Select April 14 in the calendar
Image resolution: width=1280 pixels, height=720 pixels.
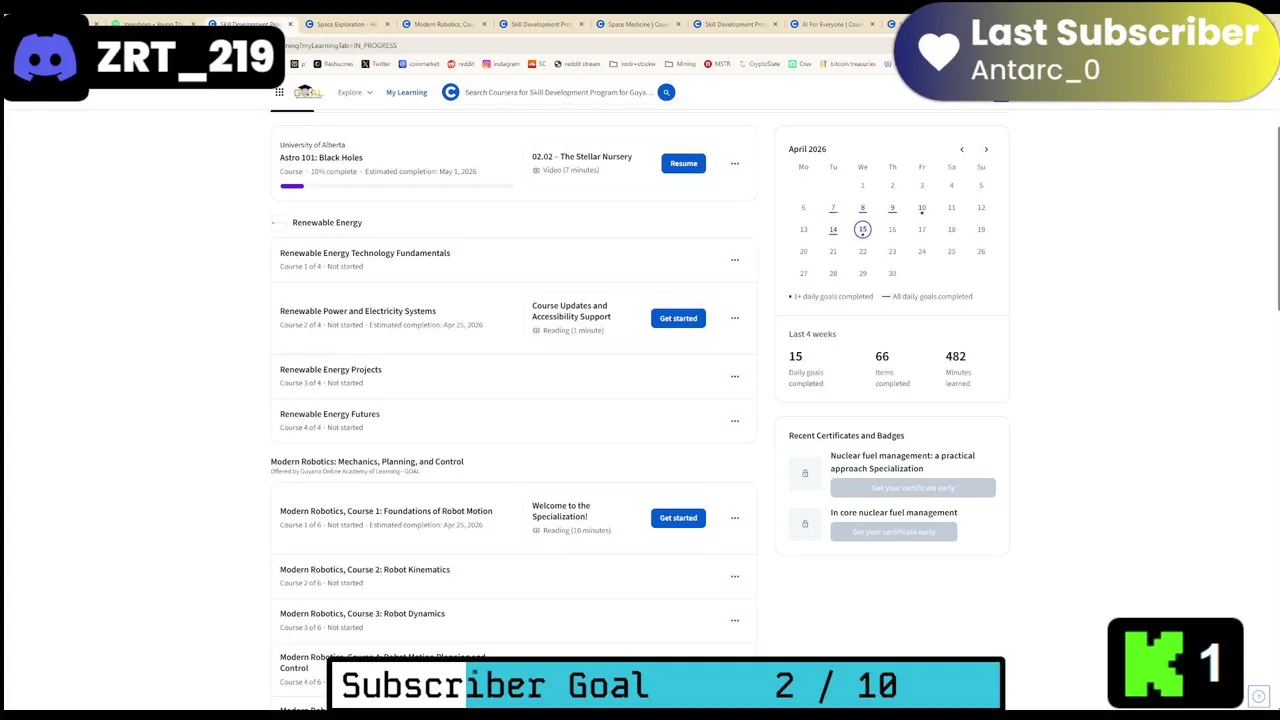point(833,230)
